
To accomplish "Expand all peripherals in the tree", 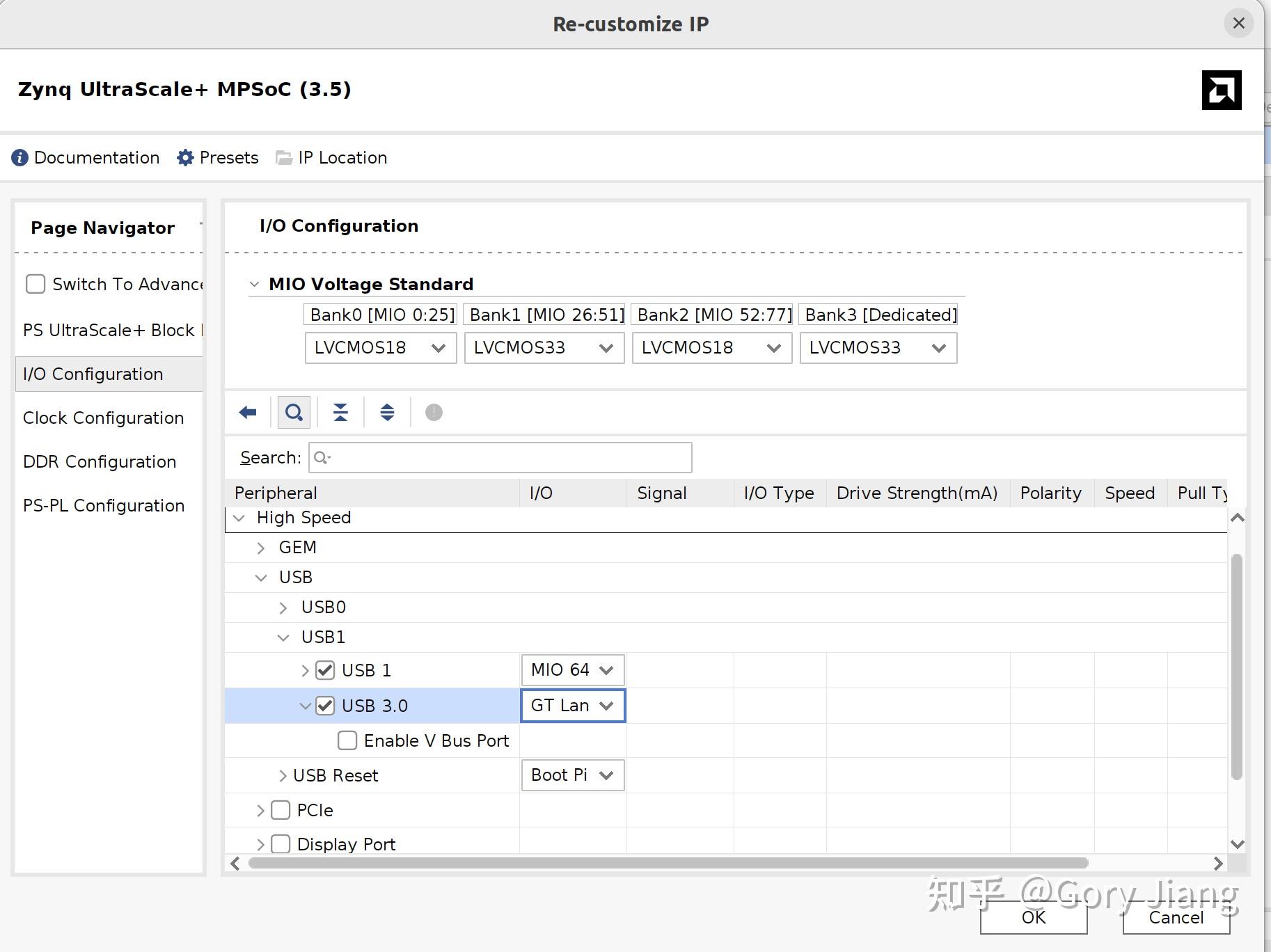I will [387, 412].
